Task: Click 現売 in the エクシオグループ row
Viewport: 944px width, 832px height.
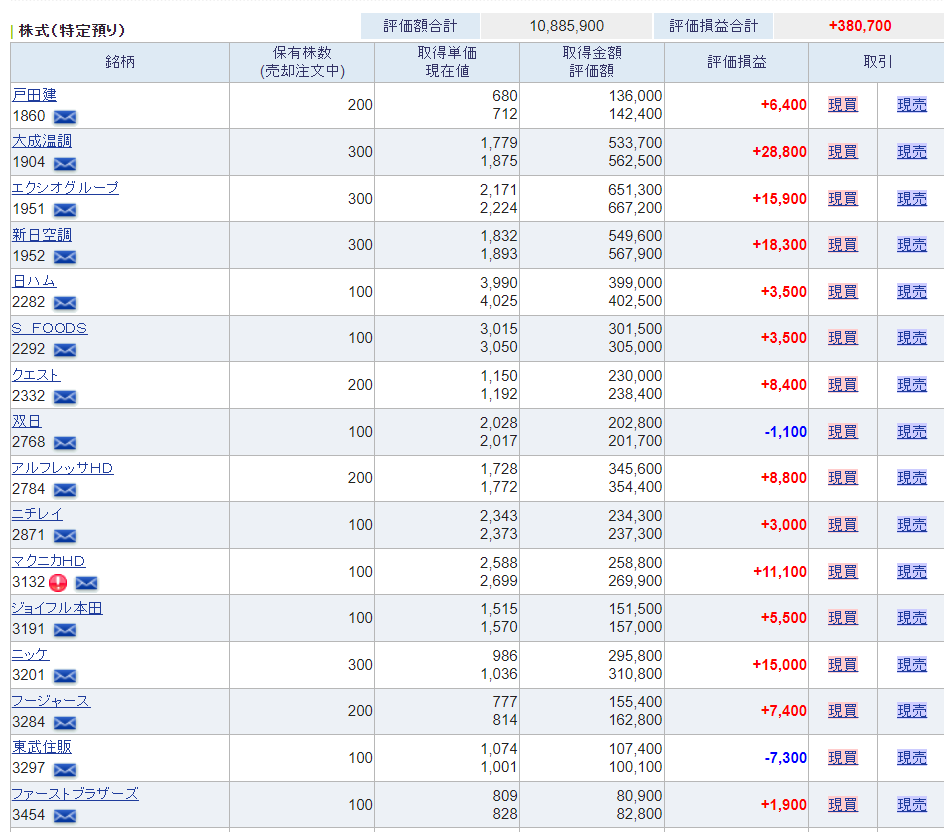Action: coord(912,199)
